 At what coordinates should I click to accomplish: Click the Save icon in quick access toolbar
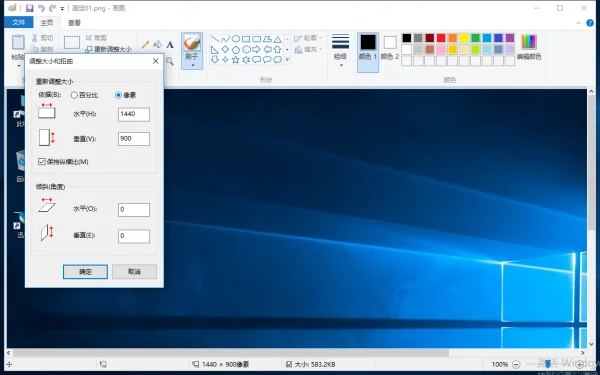pos(29,8)
